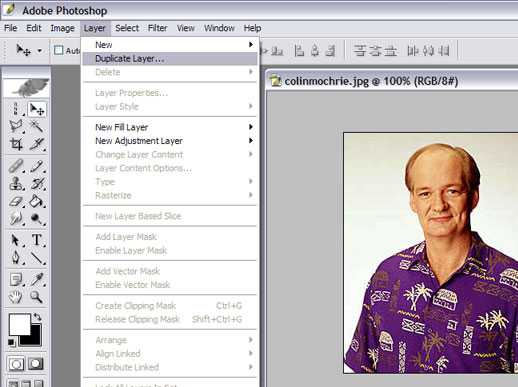The height and width of the screenshot is (387, 518).
Task: Open the Window menu
Action: 219,28
